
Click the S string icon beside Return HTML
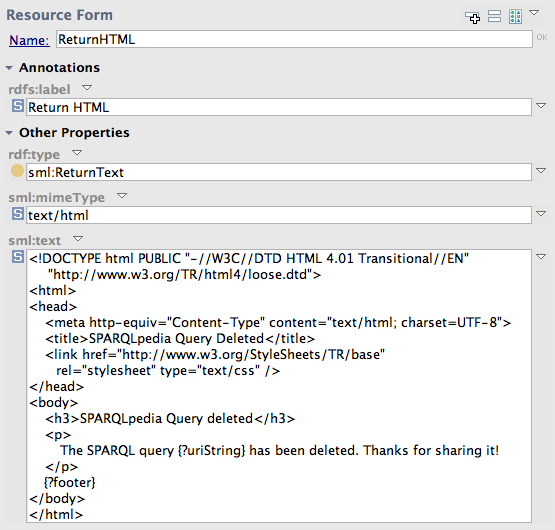pyautogui.click(x=18, y=106)
